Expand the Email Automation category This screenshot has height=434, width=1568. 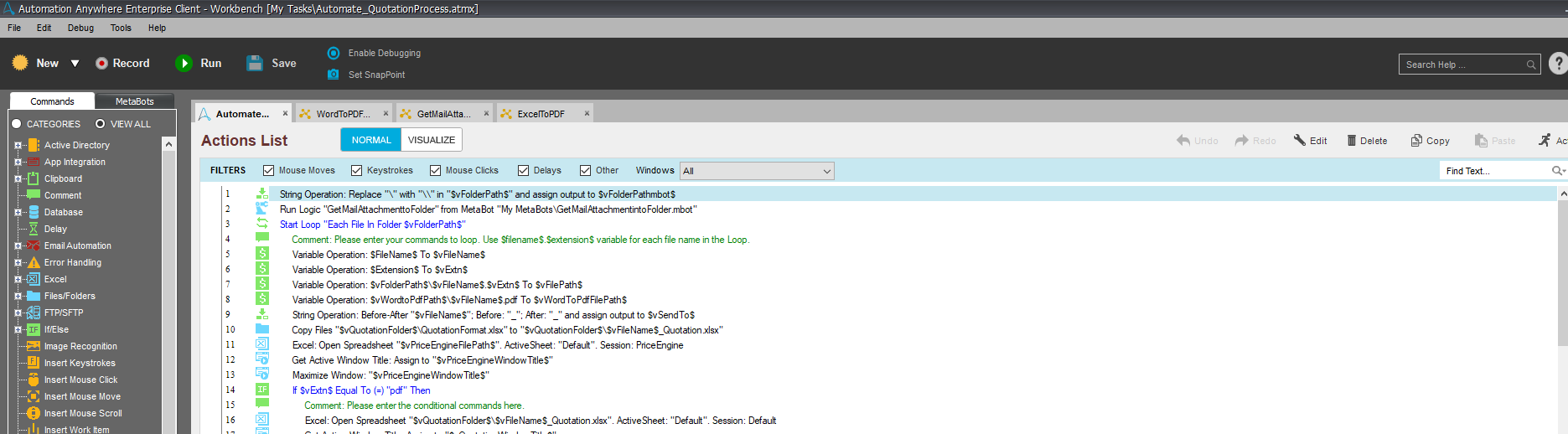pos(18,245)
